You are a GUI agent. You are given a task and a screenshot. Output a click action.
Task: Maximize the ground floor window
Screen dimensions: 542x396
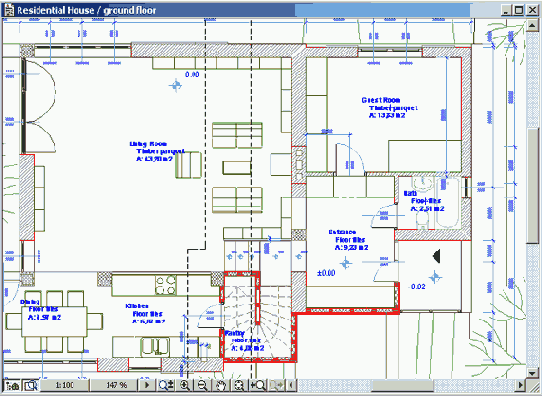pyautogui.click(x=518, y=10)
